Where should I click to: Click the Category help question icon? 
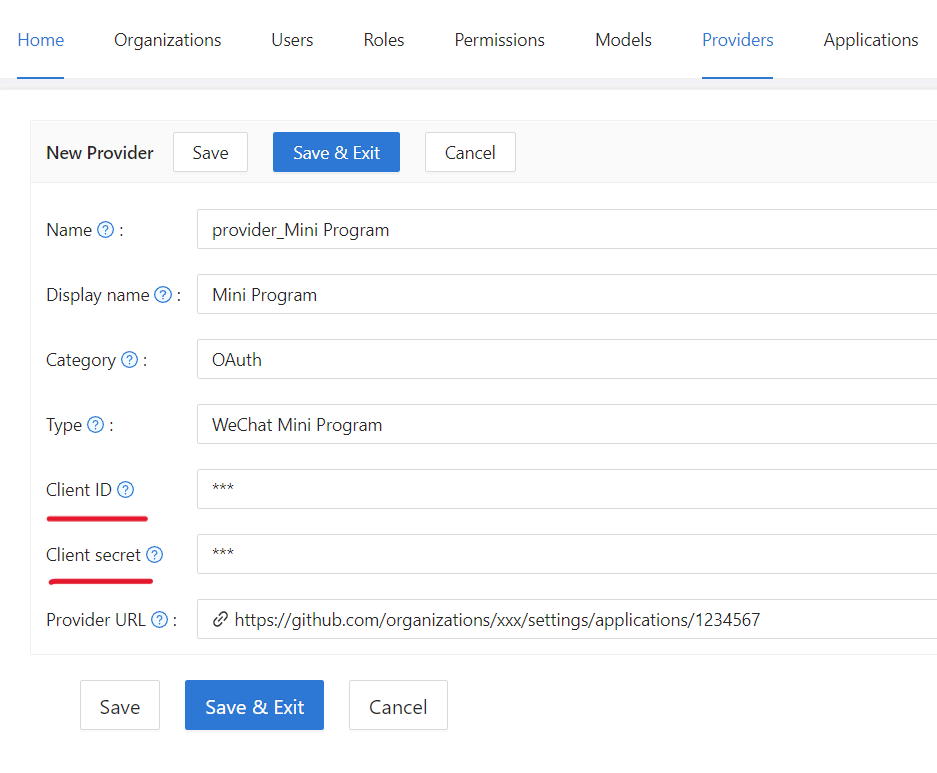pyautogui.click(x=129, y=360)
